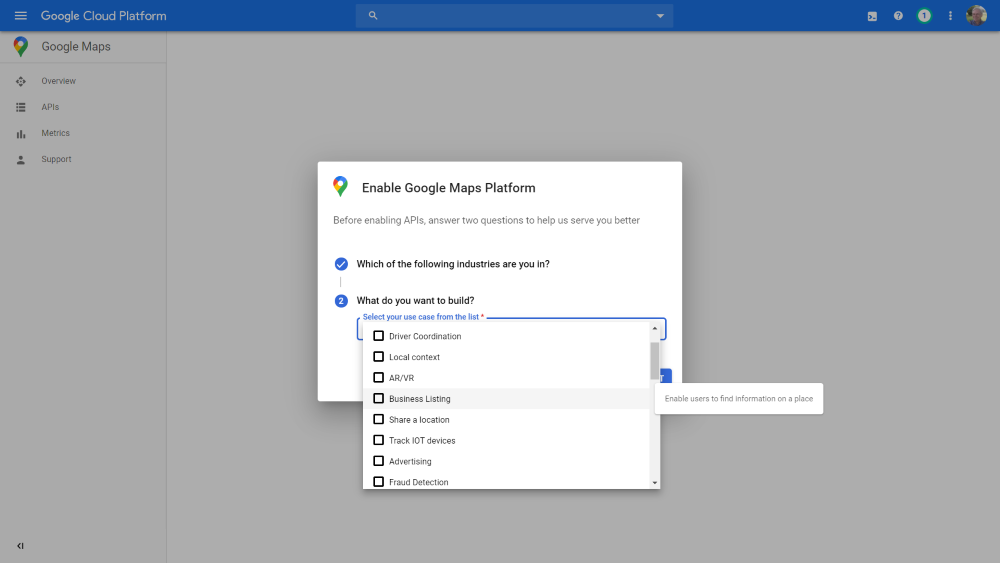Open the hamburger navigation menu
The height and width of the screenshot is (563, 1000).
click(x=20, y=15)
